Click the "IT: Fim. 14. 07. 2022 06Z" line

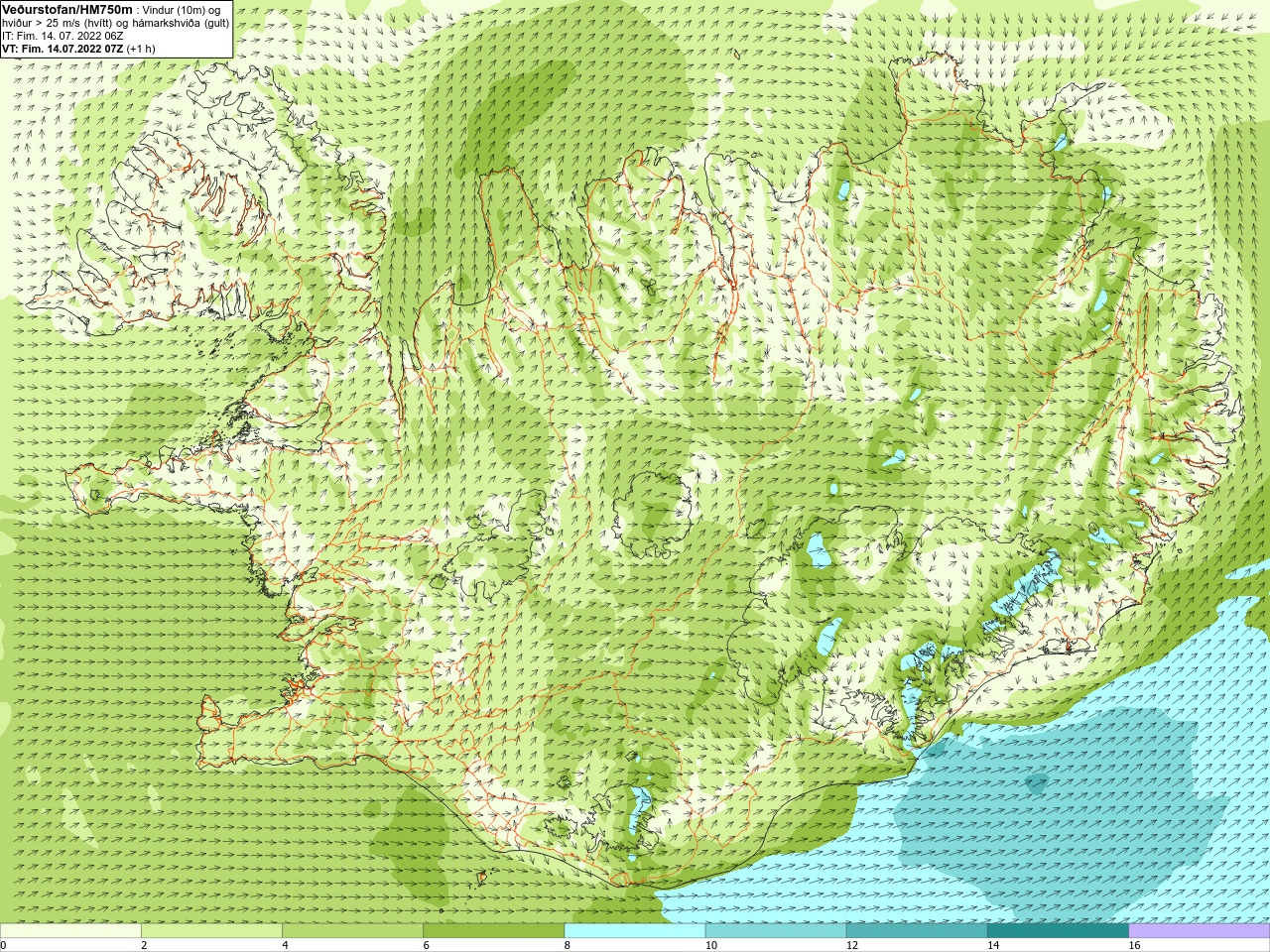[63, 36]
